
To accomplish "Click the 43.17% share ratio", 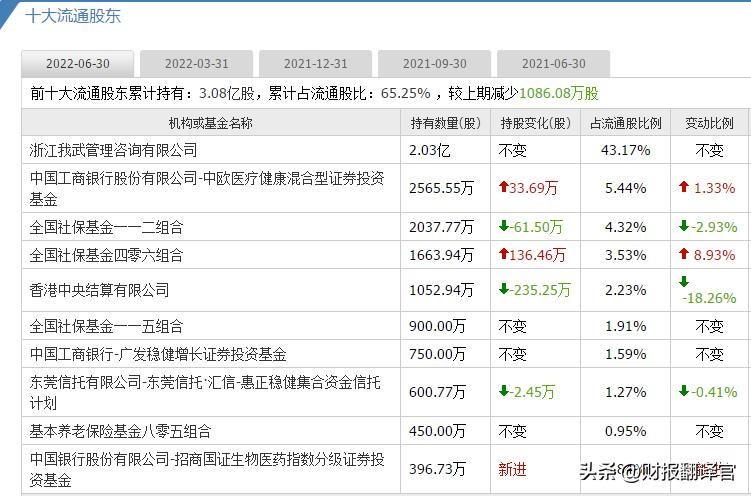I will point(626,150).
